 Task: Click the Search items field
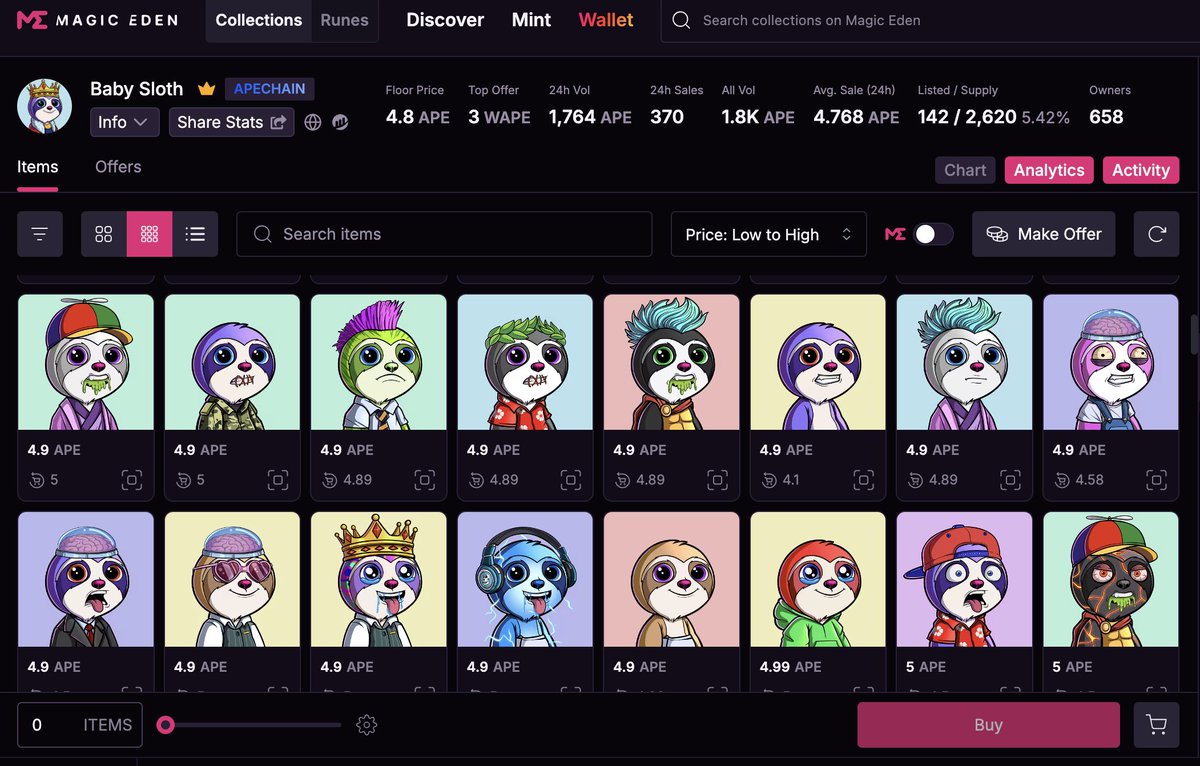tap(444, 234)
